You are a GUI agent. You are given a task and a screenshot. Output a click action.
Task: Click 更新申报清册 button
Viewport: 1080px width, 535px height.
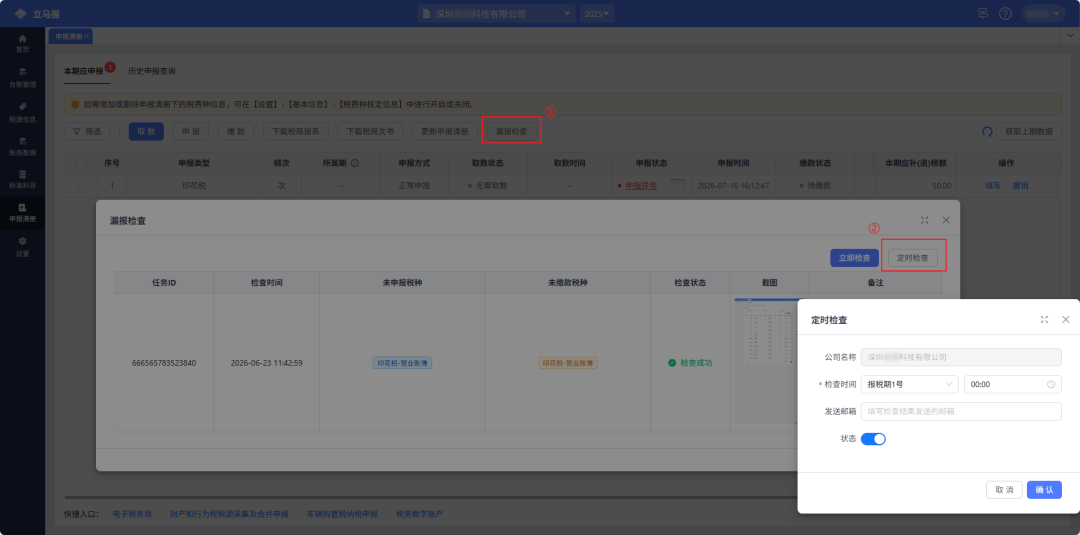click(445, 132)
